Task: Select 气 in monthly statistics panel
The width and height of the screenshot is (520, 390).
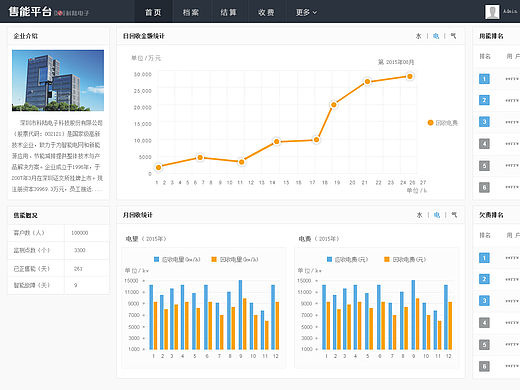Action: [454, 215]
